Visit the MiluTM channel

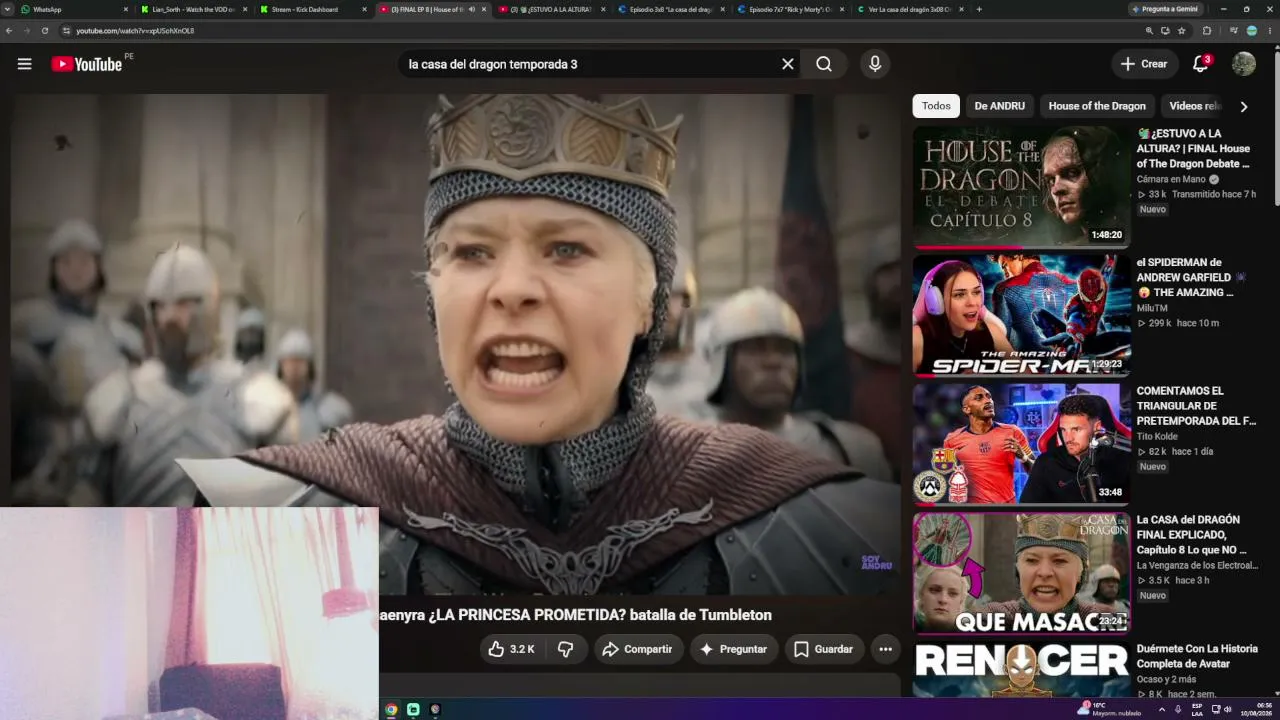(x=1152, y=309)
